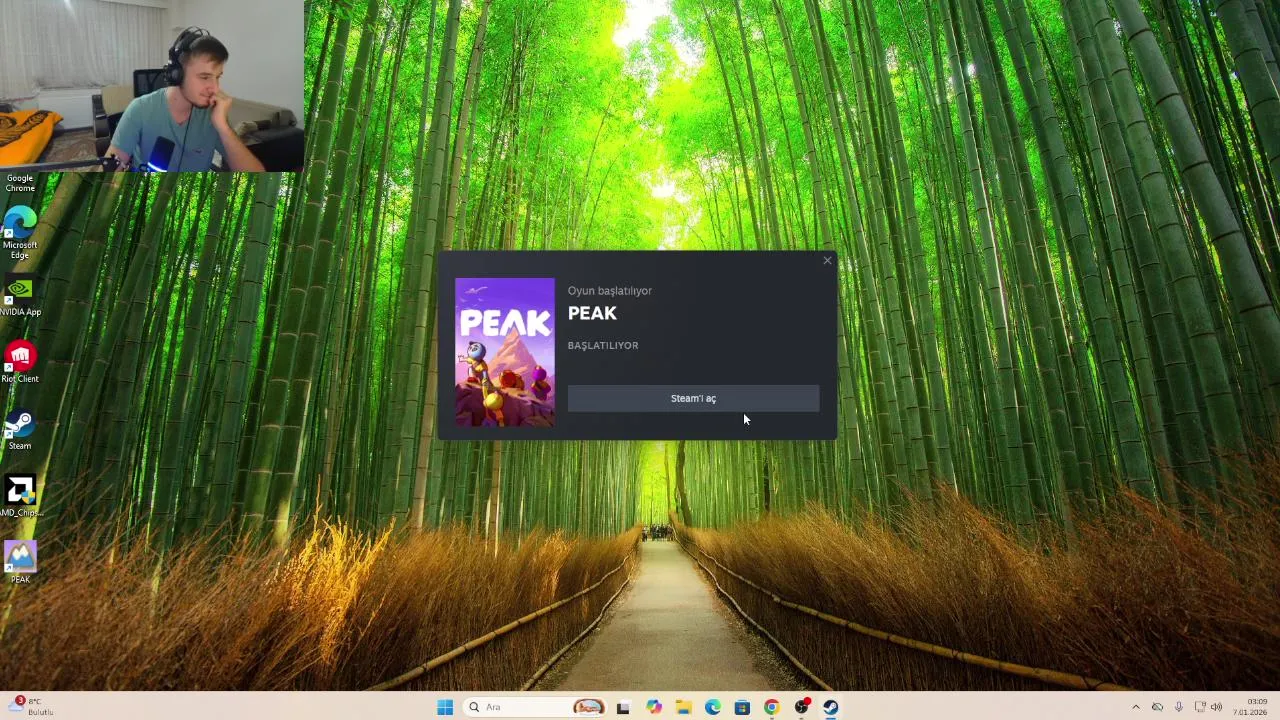Screen dimensions: 1280x720
Task: Click the taskbar "Ara" search box
Action: (536, 707)
